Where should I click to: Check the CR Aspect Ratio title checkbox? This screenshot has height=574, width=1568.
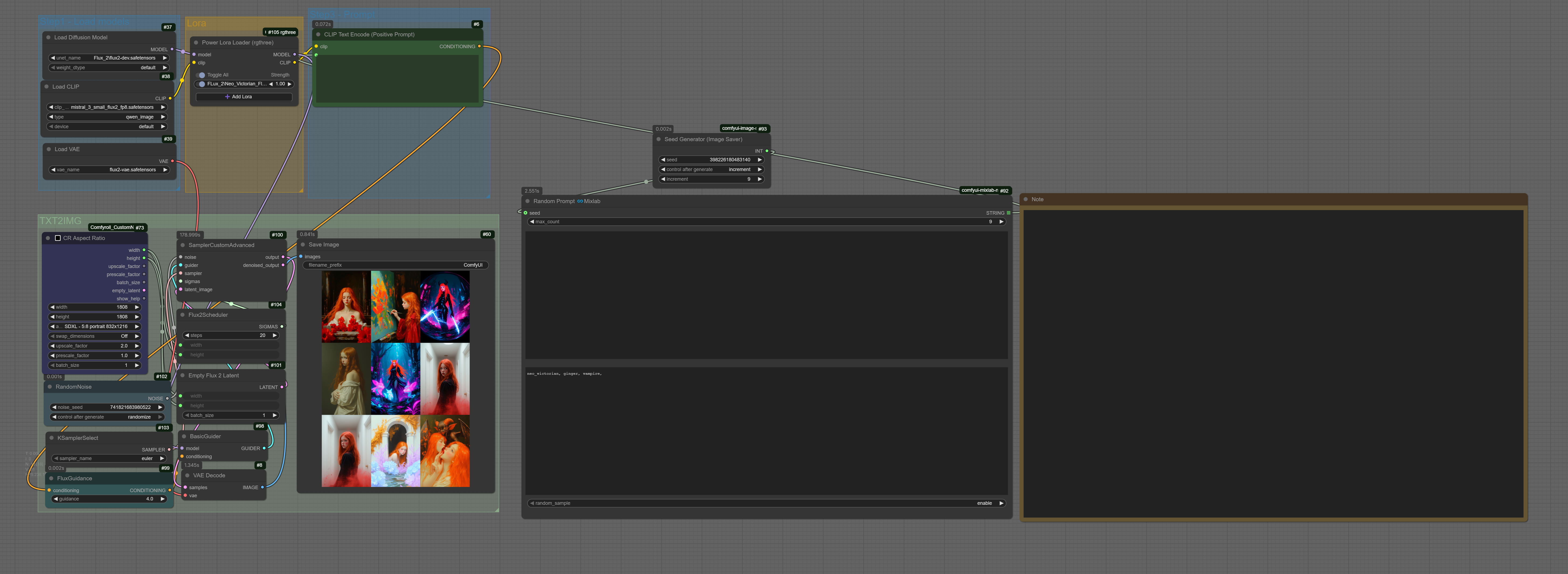pos(58,238)
